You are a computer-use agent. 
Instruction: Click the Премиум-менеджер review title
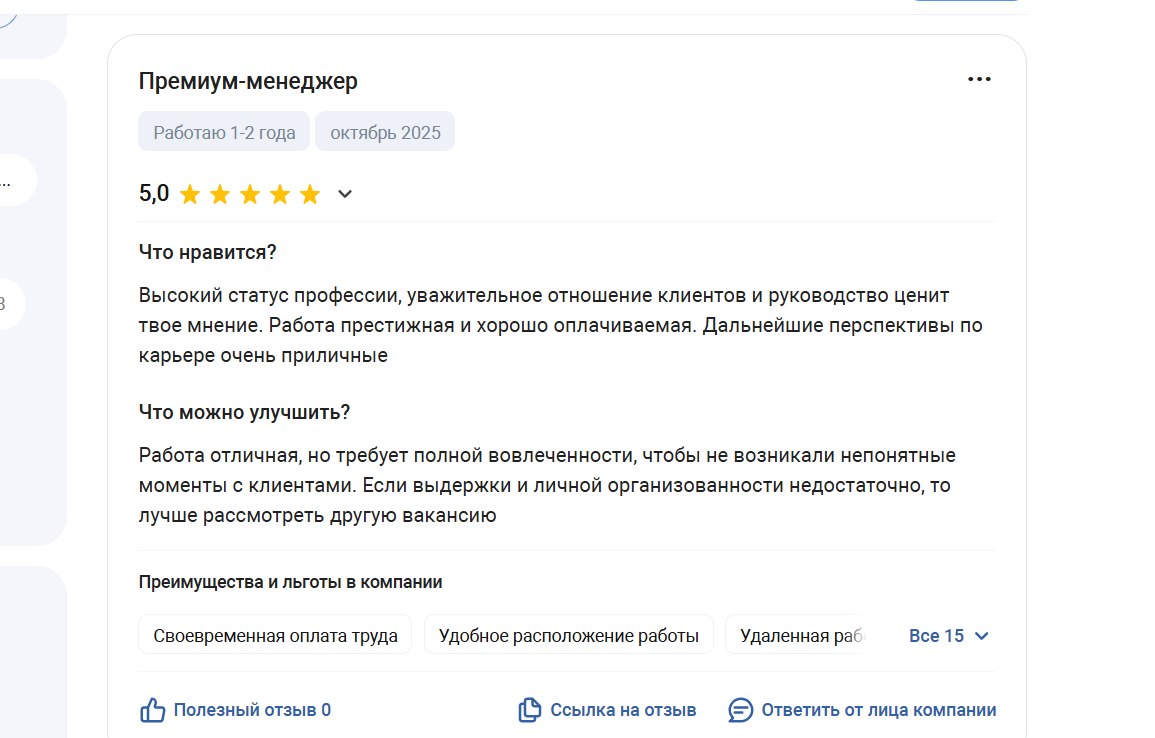click(x=248, y=81)
